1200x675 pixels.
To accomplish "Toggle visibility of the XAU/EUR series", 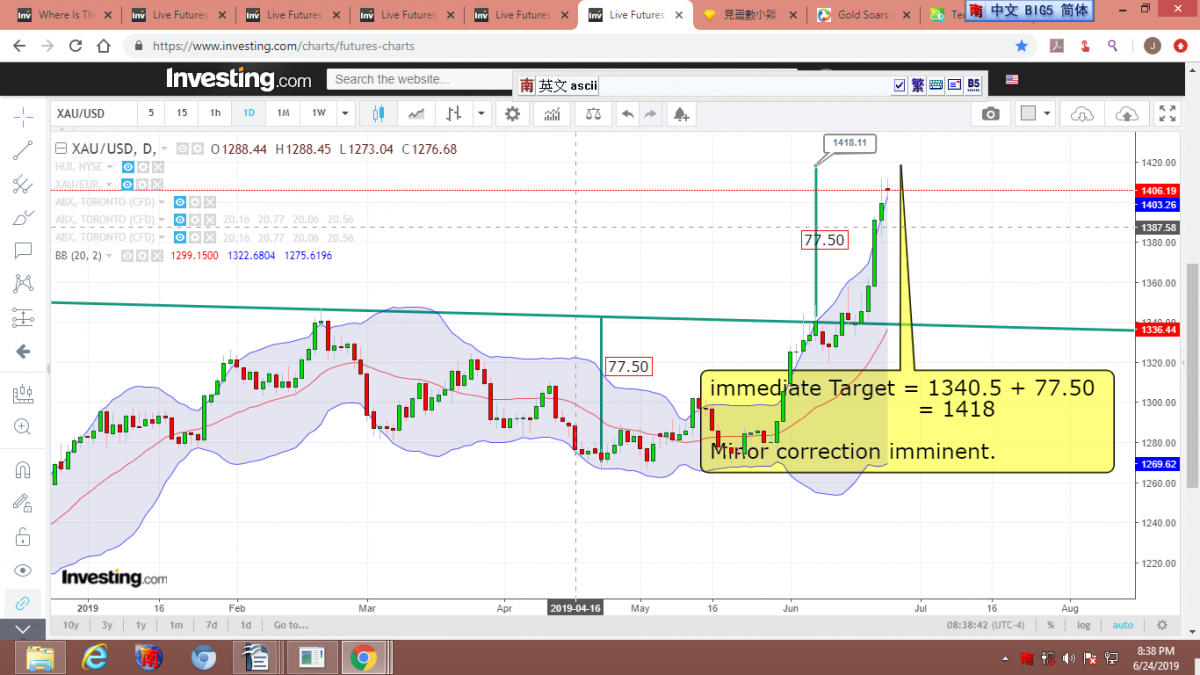I will pyautogui.click(x=128, y=184).
